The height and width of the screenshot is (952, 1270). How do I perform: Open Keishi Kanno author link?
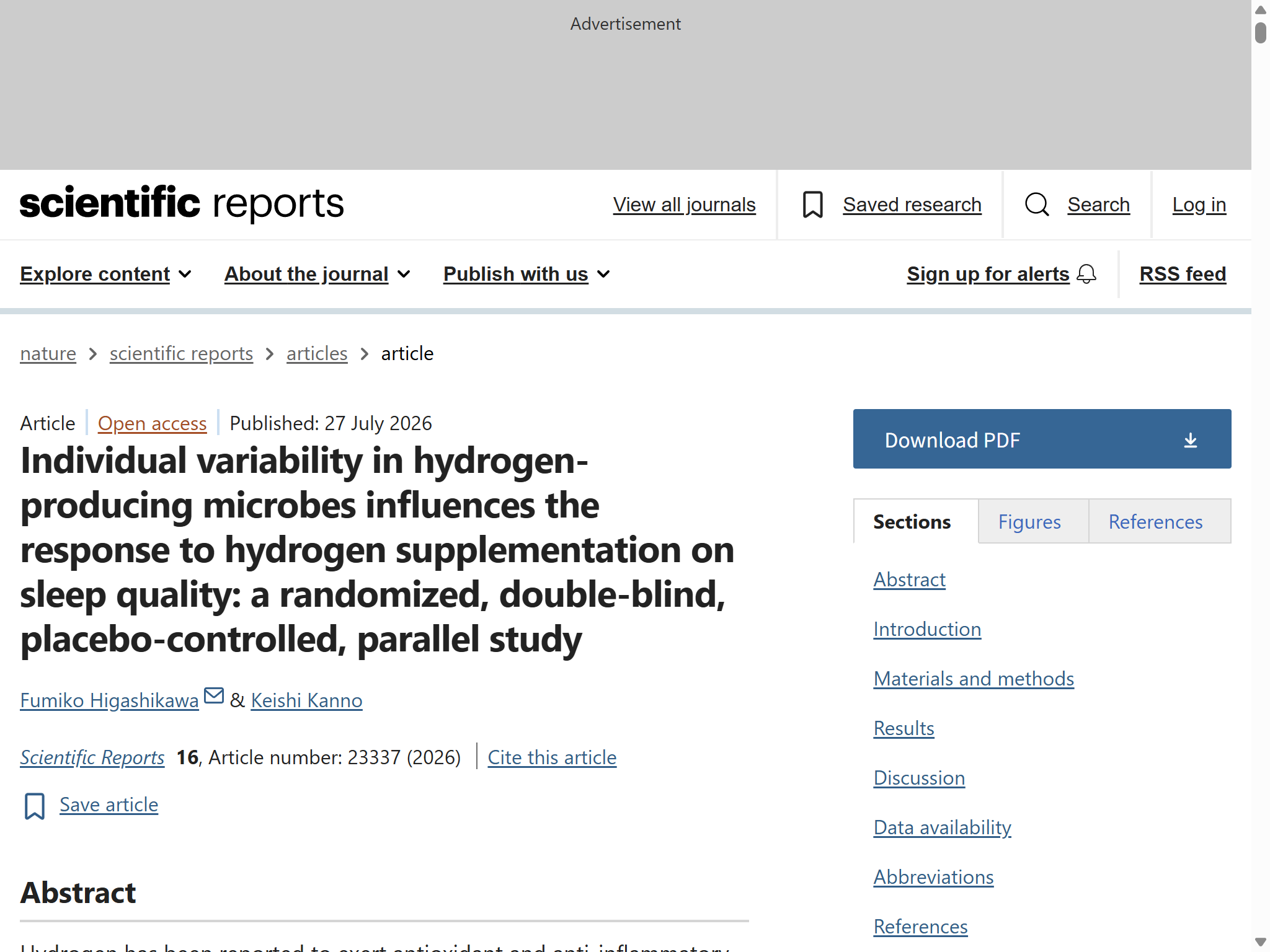point(306,700)
